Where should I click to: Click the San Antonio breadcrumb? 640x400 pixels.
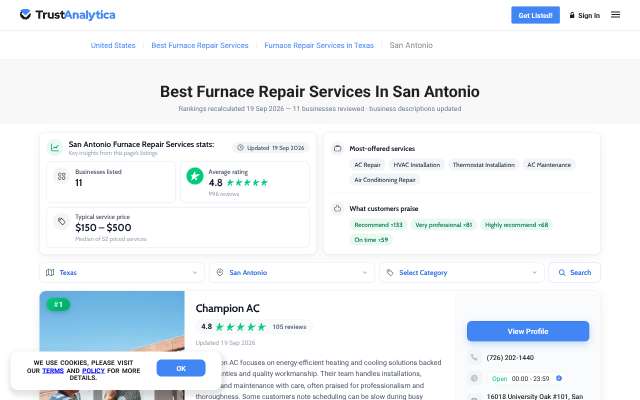pos(411,45)
